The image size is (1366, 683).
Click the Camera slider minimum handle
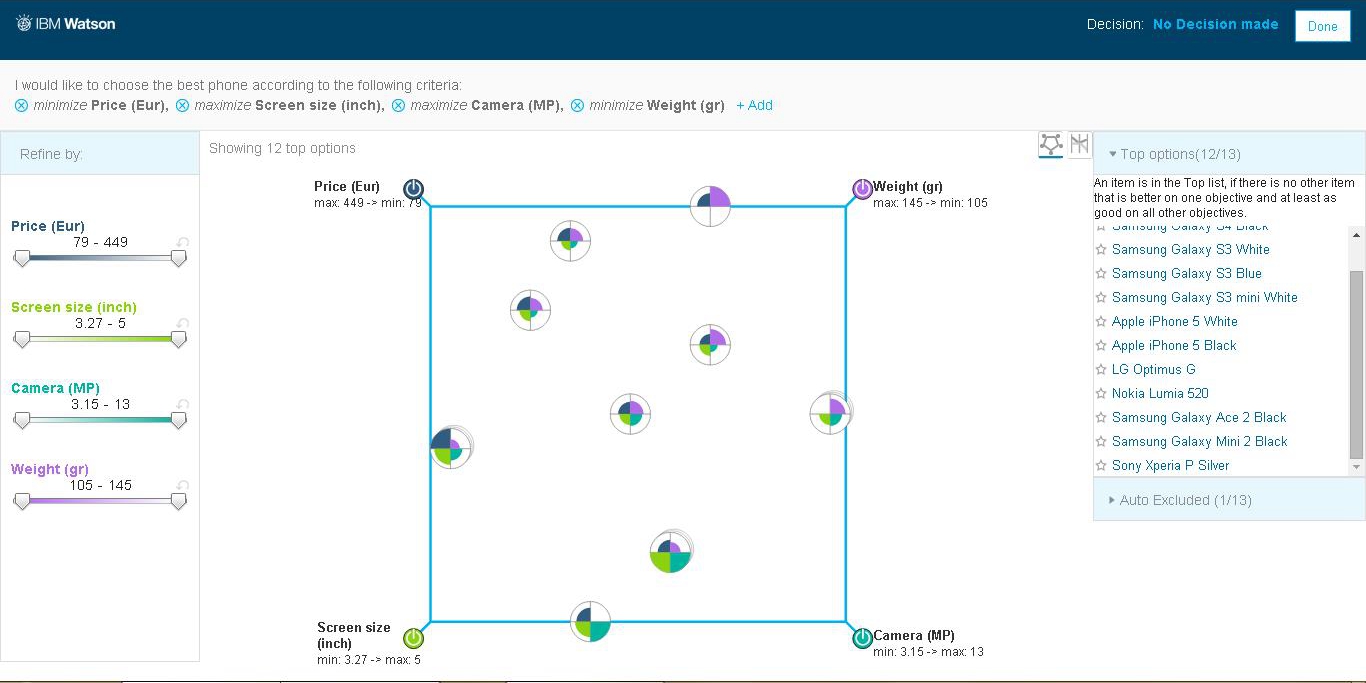pos(21,421)
